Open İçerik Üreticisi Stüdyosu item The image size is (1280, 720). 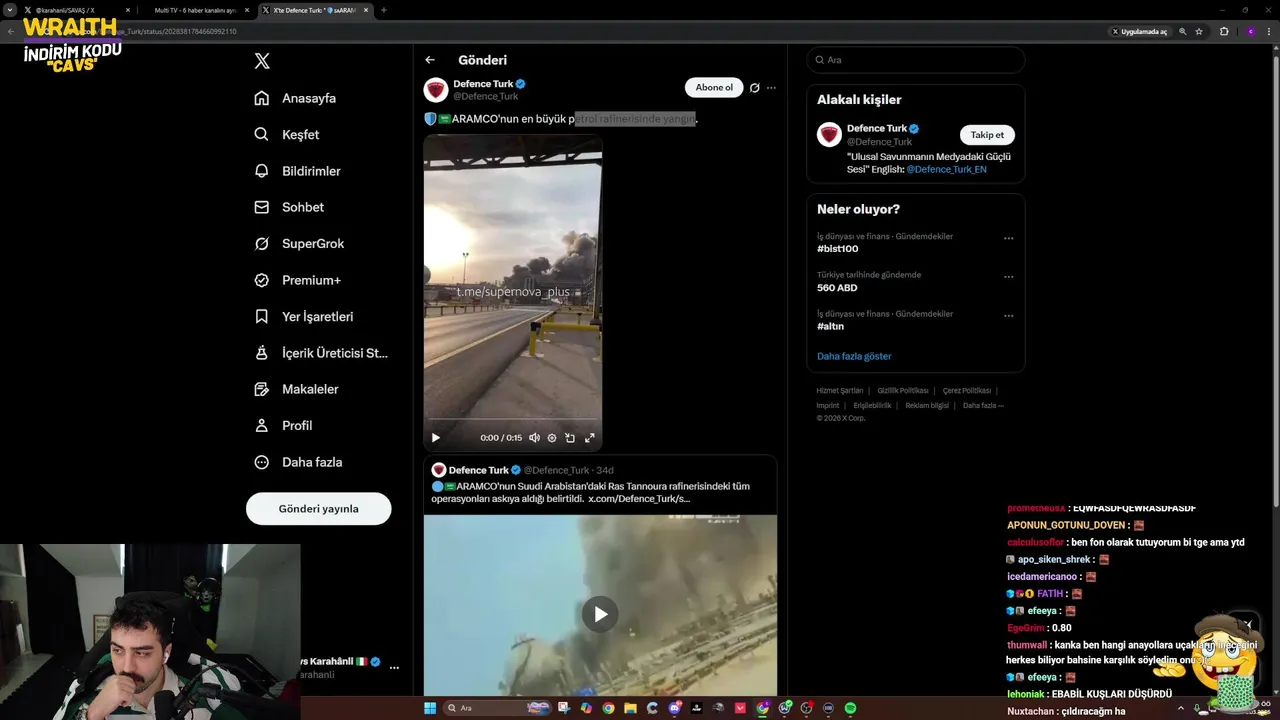point(321,353)
